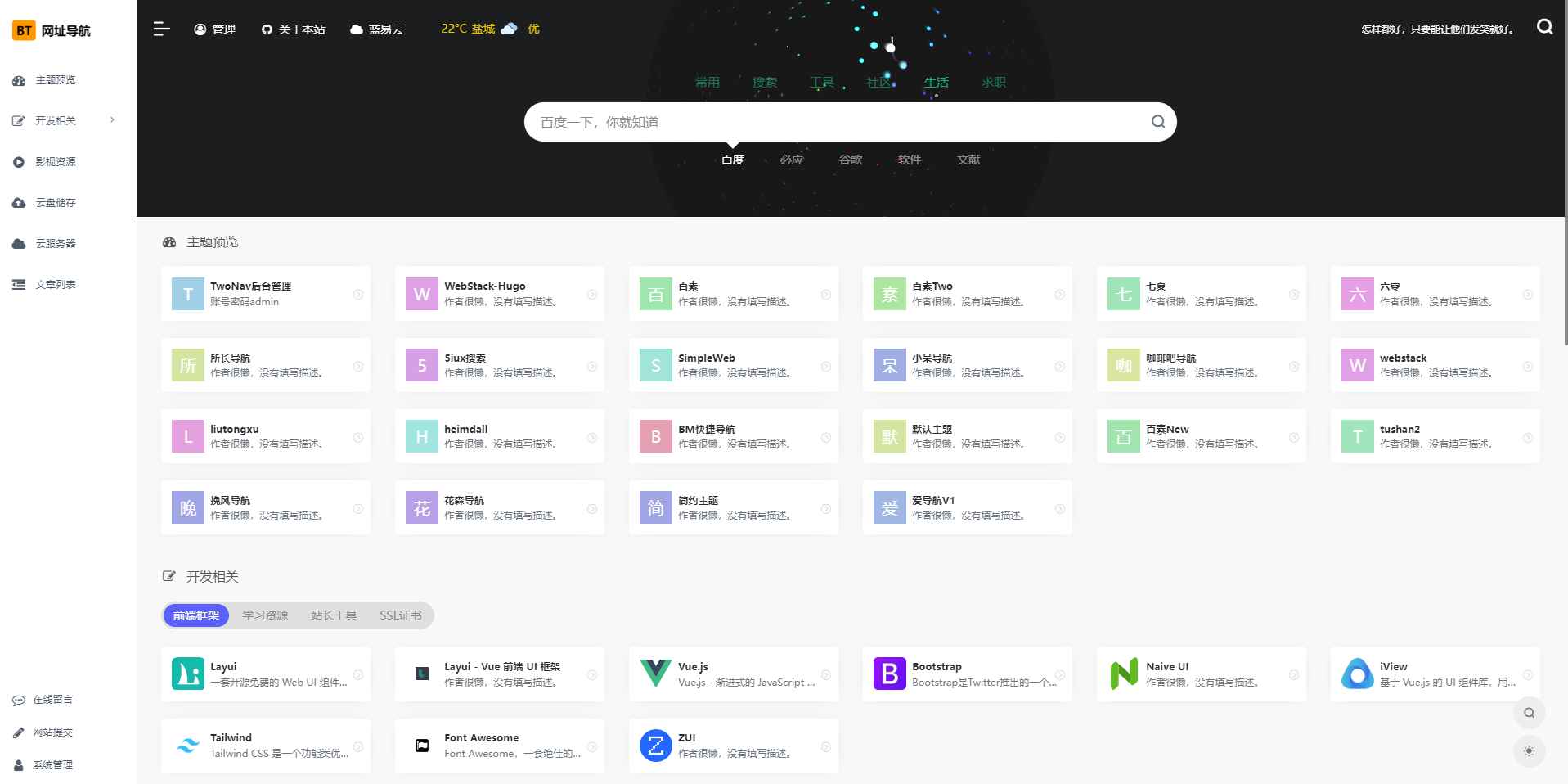
Task: Click the floating search icon bottom right
Action: (1529, 713)
